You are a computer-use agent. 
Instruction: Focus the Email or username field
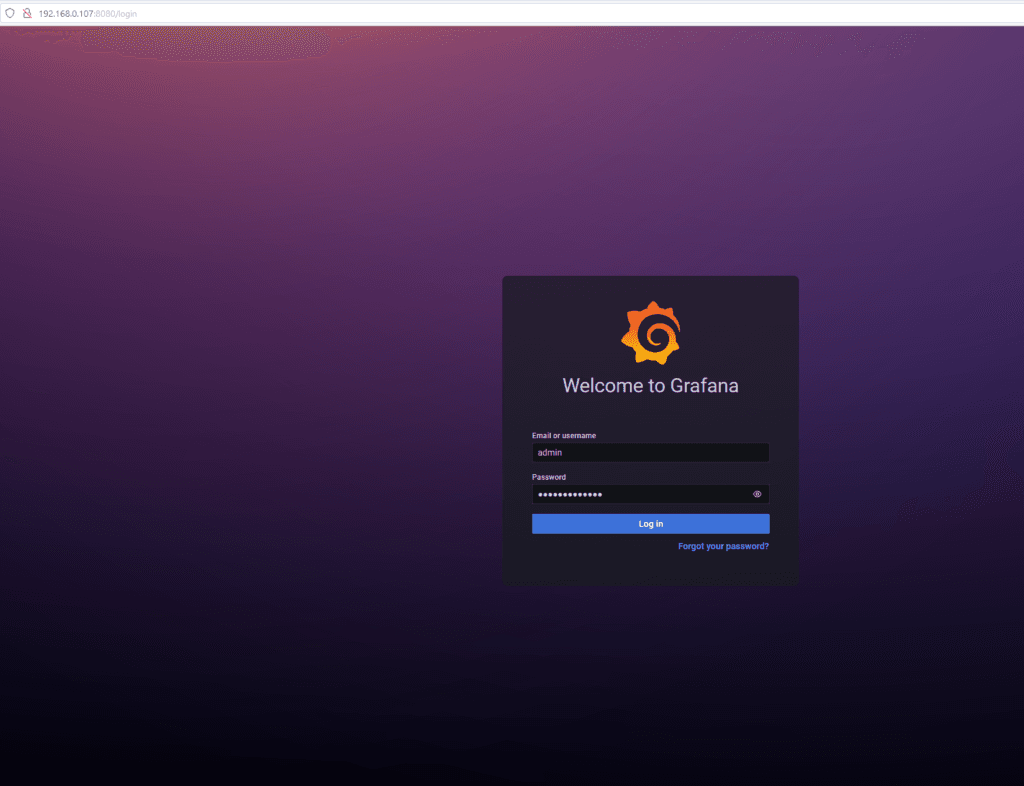[650, 452]
